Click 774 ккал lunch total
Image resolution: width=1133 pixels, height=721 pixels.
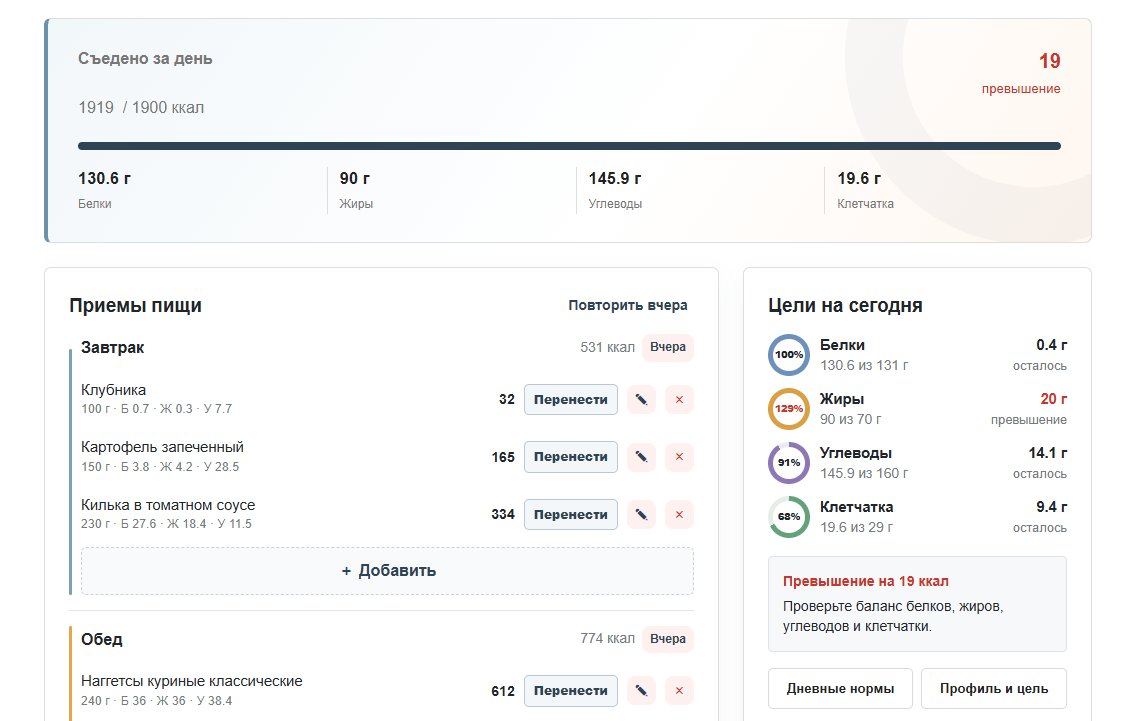tap(607, 639)
